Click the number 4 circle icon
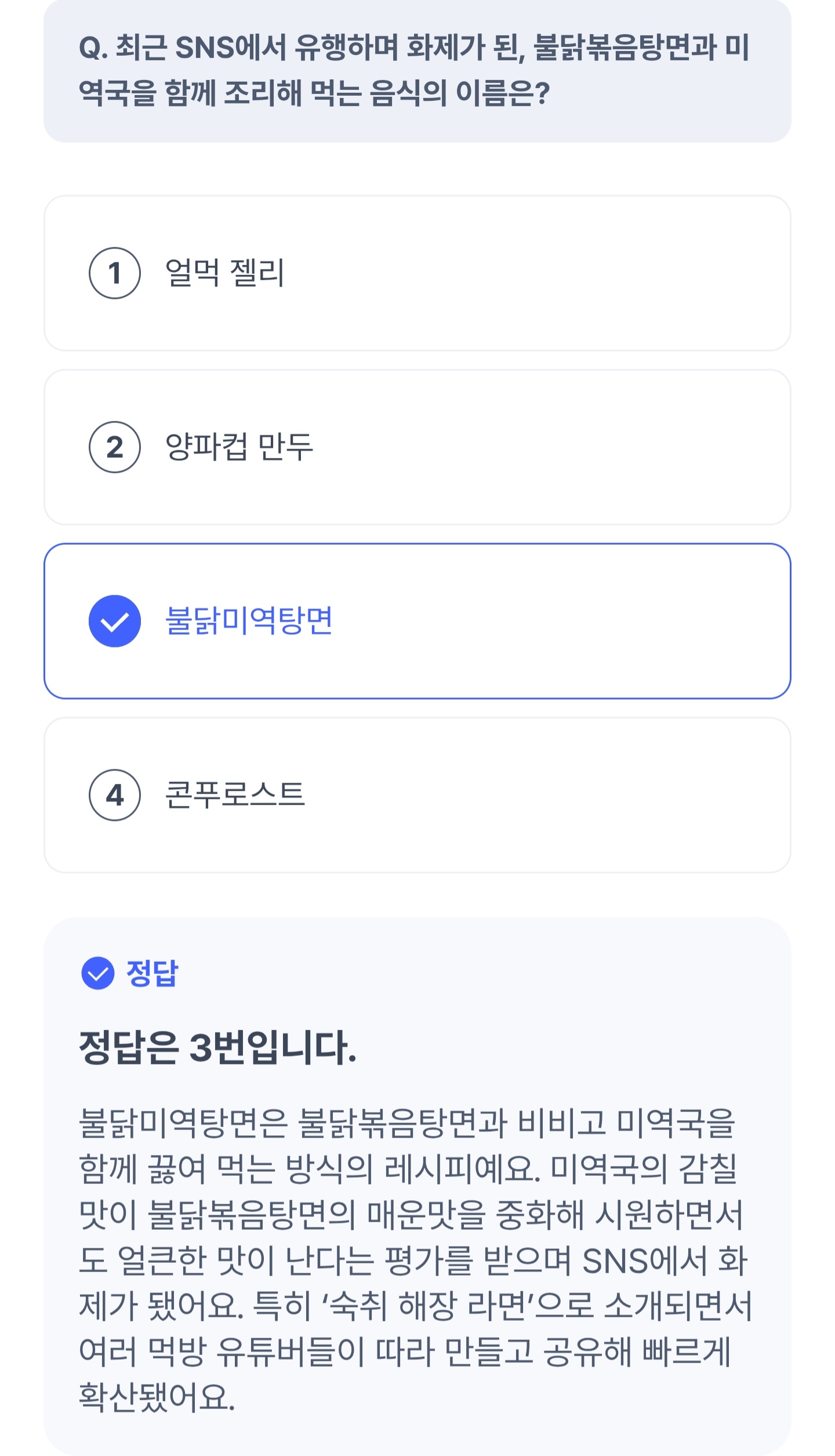The image size is (835, 1456). pyautogui.click(x=114, y=795)
